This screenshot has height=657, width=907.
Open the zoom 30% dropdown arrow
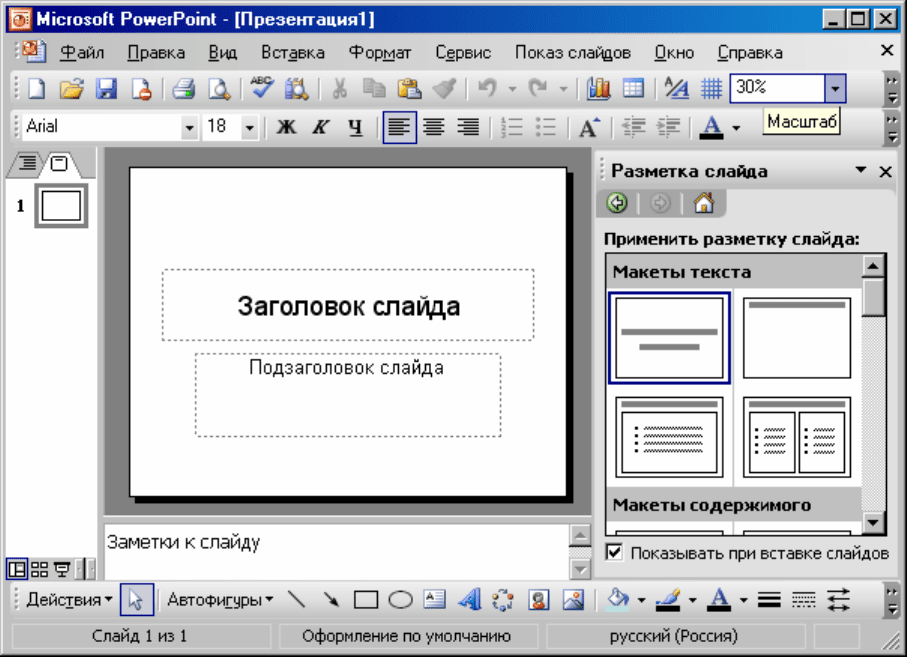[x=835, y=89]
